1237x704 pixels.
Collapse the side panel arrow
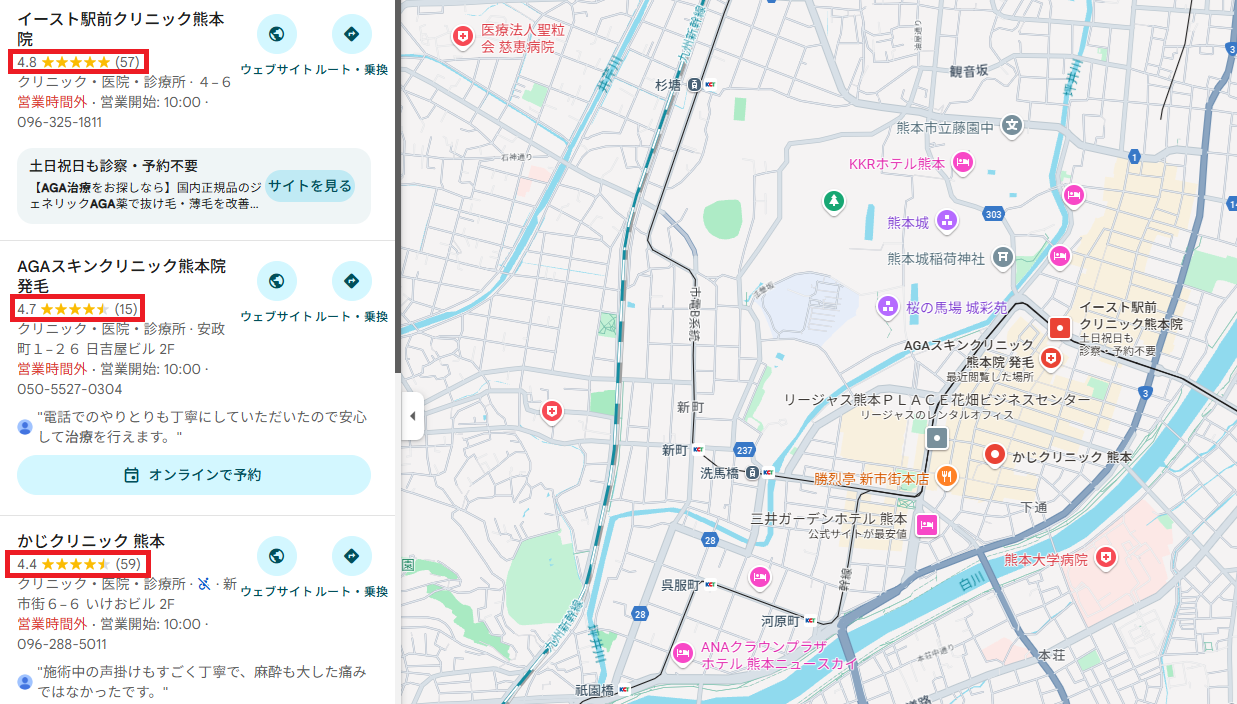(x=412, y=416)
